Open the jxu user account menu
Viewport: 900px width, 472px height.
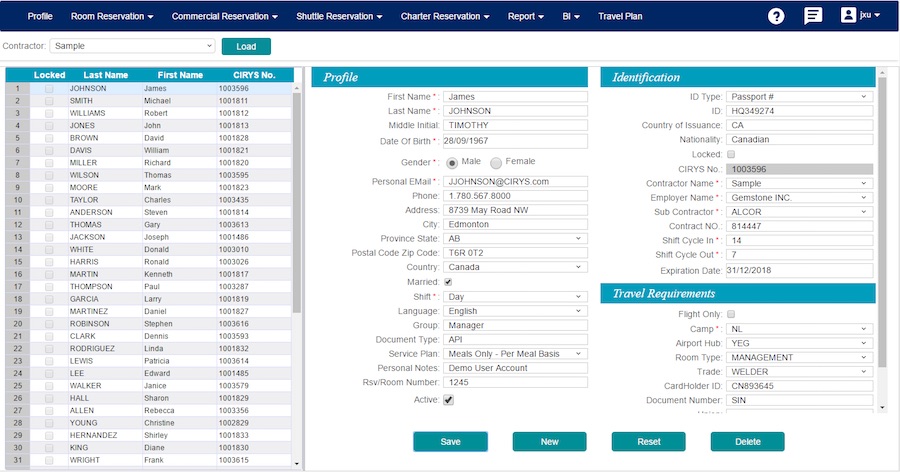point(859,16)
